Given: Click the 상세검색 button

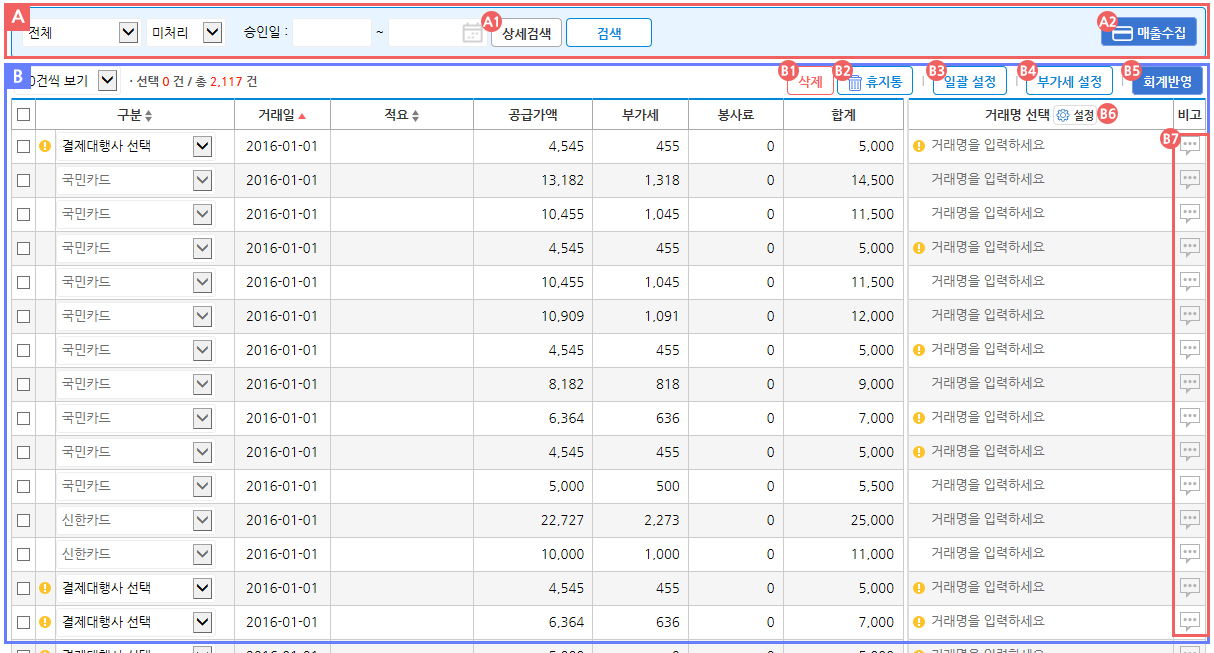Looking at the screenshot, I should 526,33.
